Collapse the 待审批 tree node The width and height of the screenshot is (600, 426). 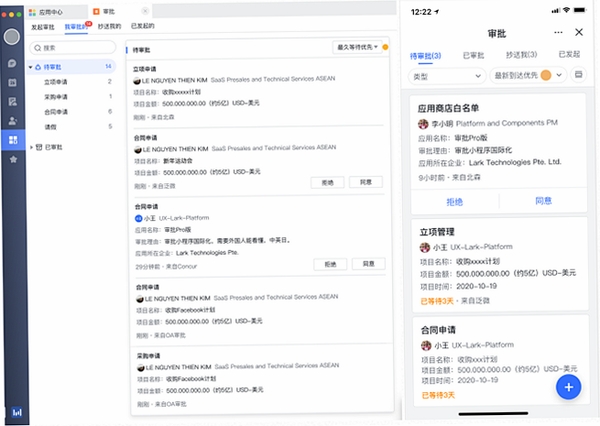(31, 67)
